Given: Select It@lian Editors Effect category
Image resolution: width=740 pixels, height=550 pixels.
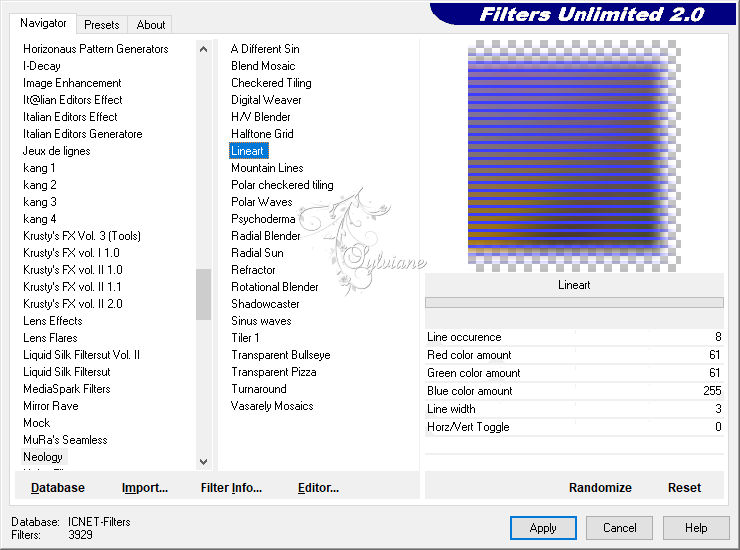Looking at the screenshot, I should click(72, 100).
